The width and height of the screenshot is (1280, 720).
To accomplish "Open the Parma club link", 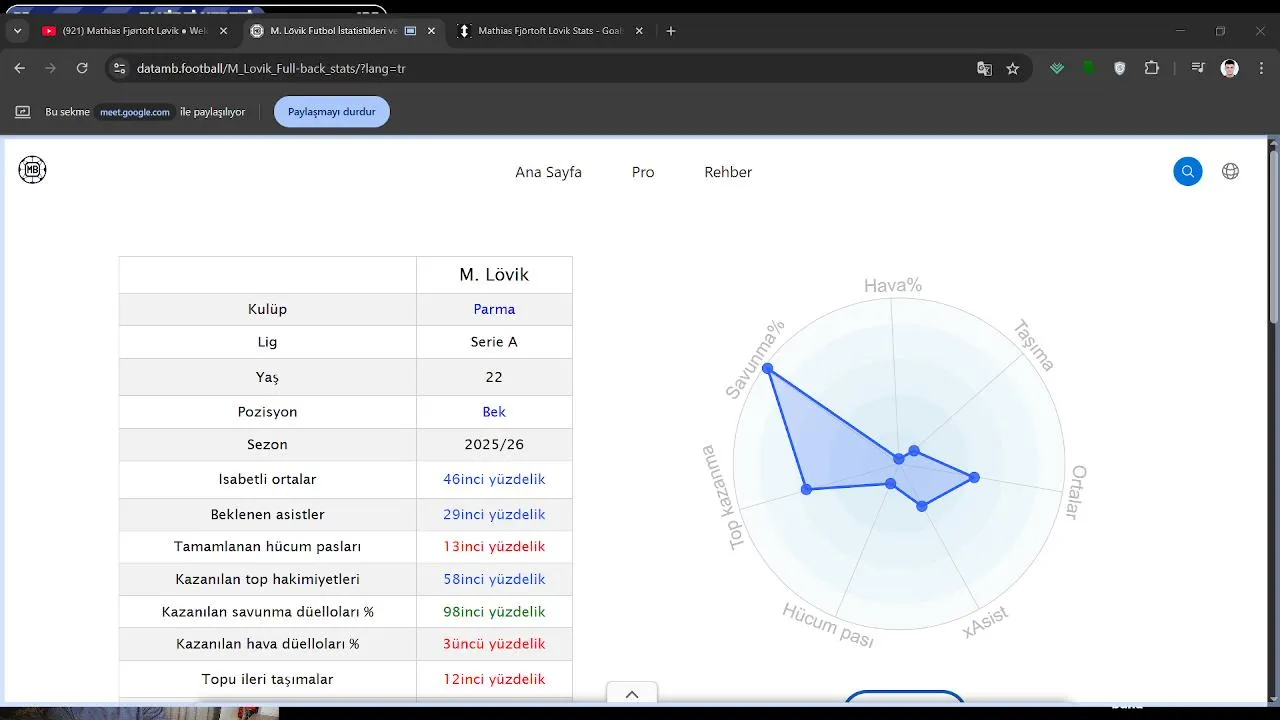I will click(494, 309).
